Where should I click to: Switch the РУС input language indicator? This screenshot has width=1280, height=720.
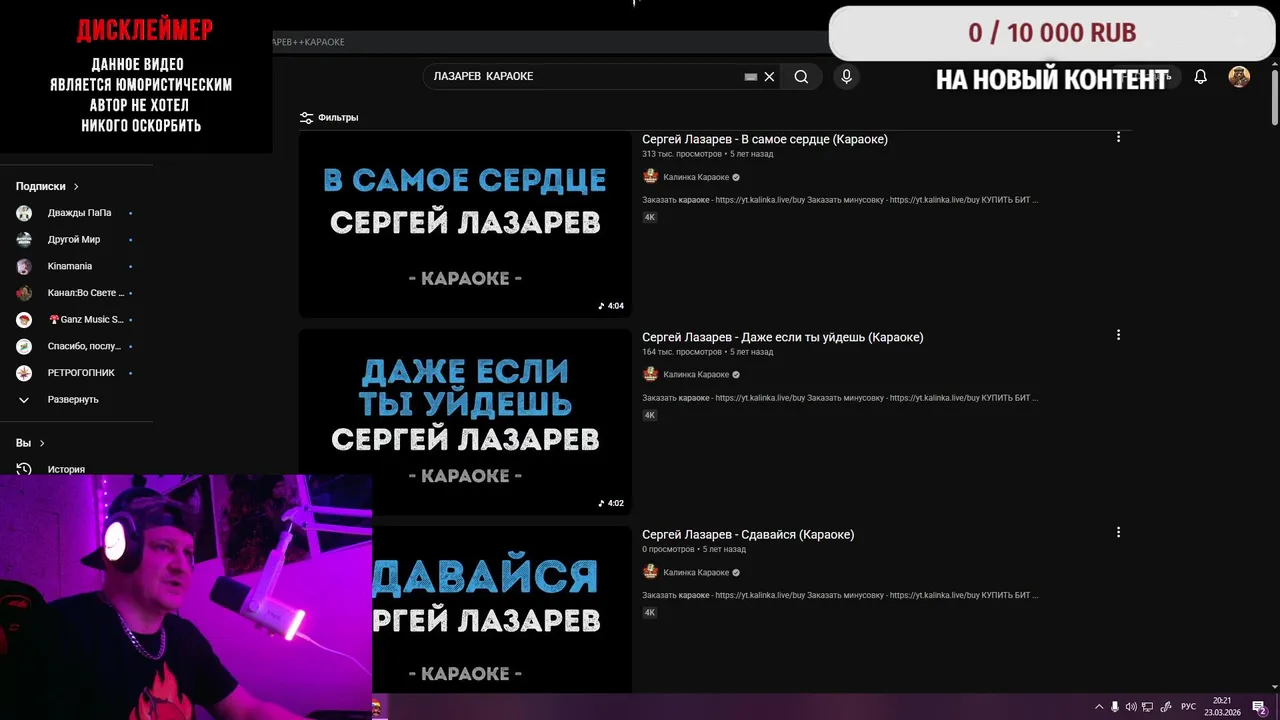(1188, 707)
